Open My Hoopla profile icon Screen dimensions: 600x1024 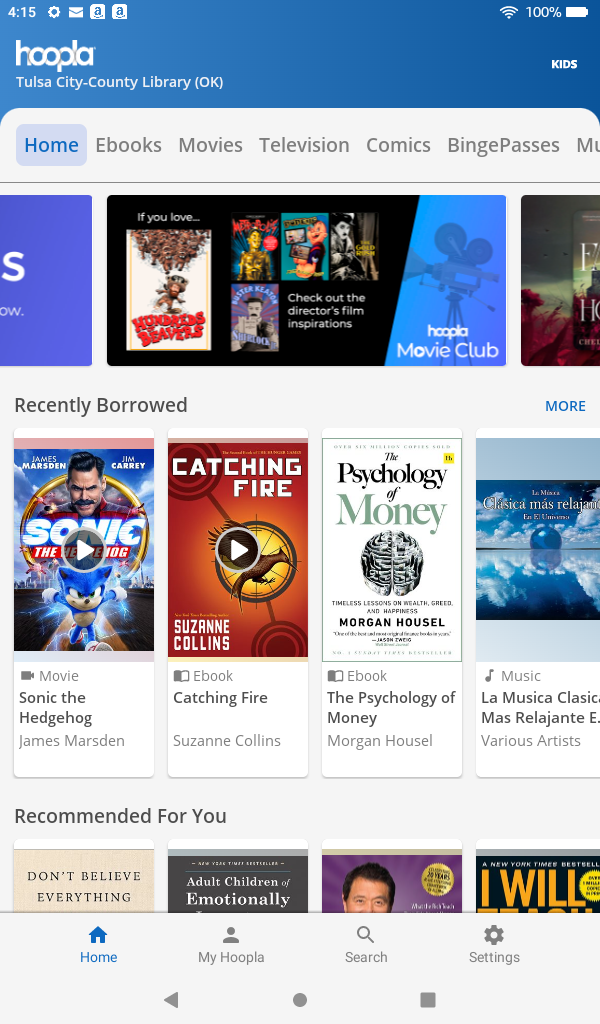(230, 935)
